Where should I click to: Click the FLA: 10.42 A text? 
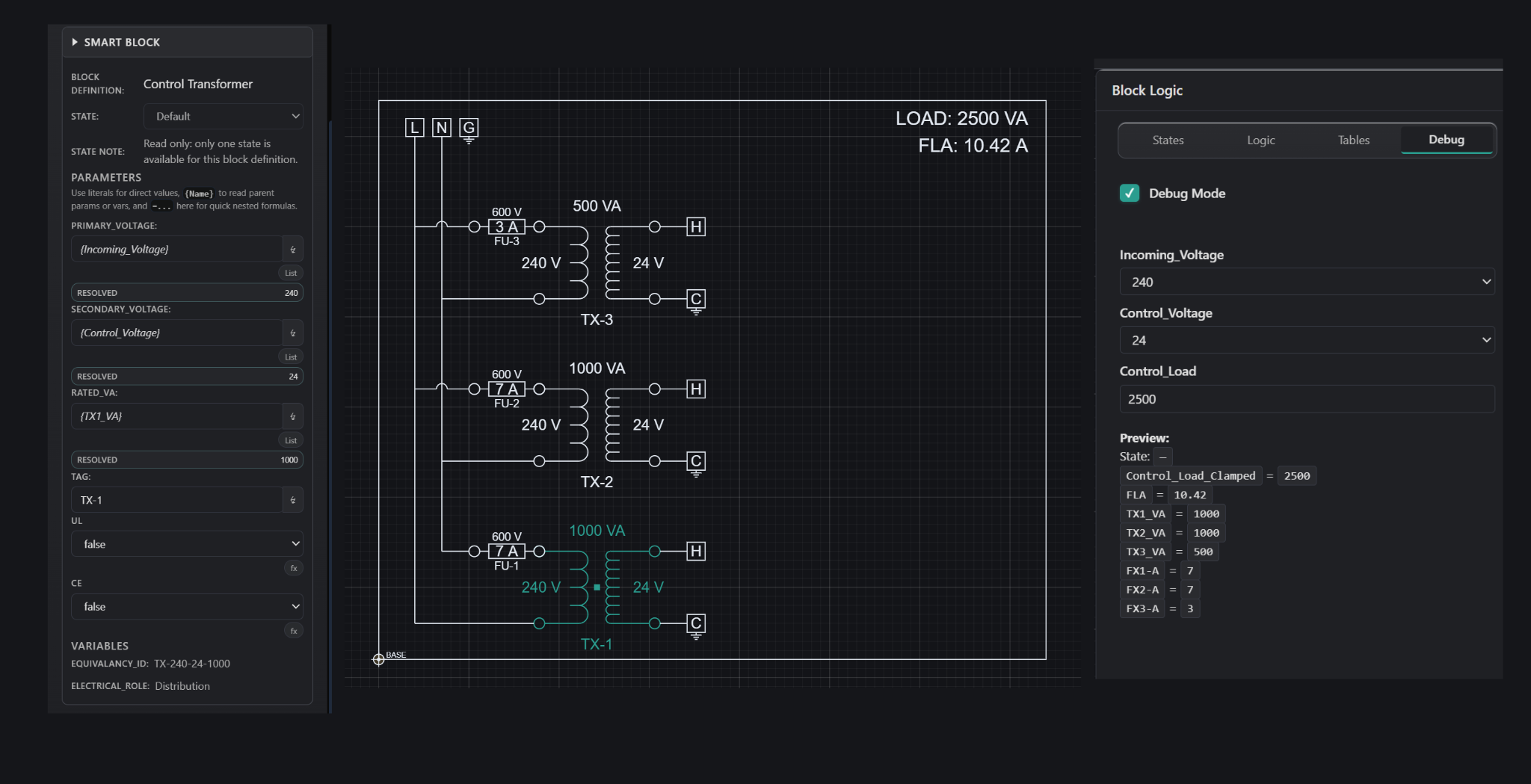tap(973, 146)
